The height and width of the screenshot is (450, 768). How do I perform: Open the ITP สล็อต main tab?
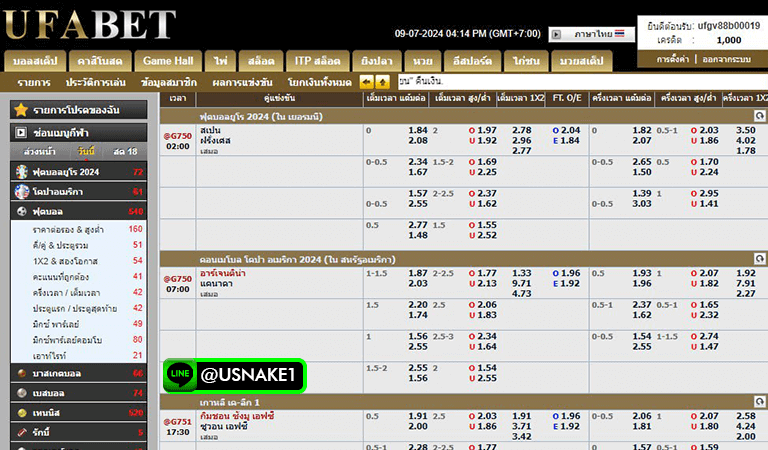(317, 61)
